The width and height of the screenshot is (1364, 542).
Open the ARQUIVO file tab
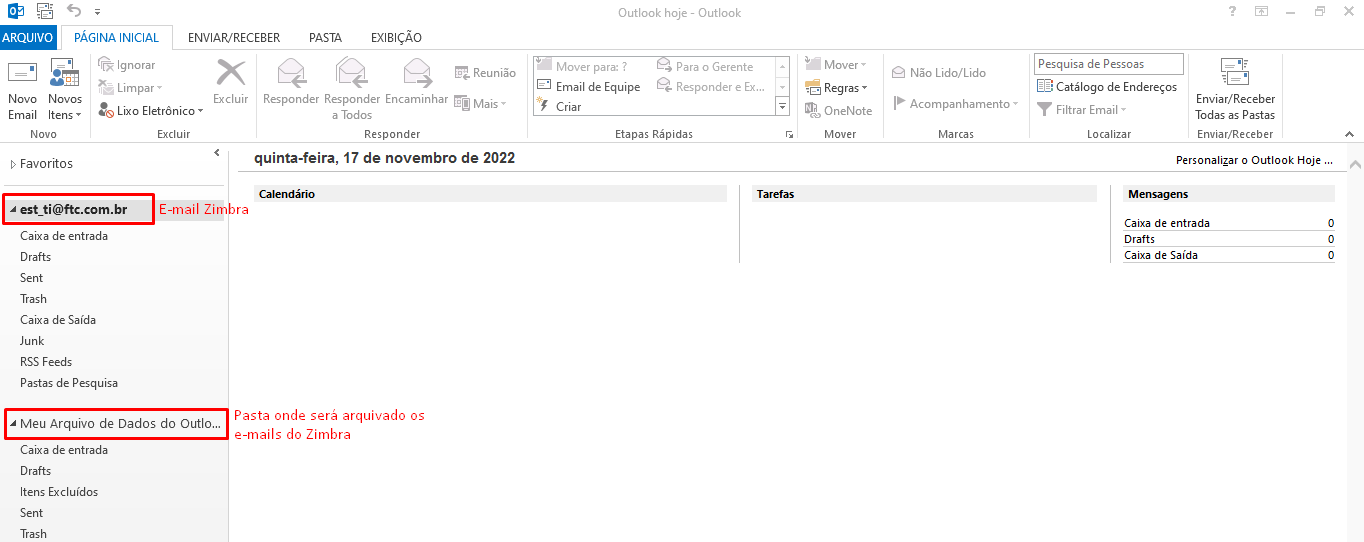tap(28, 38)
